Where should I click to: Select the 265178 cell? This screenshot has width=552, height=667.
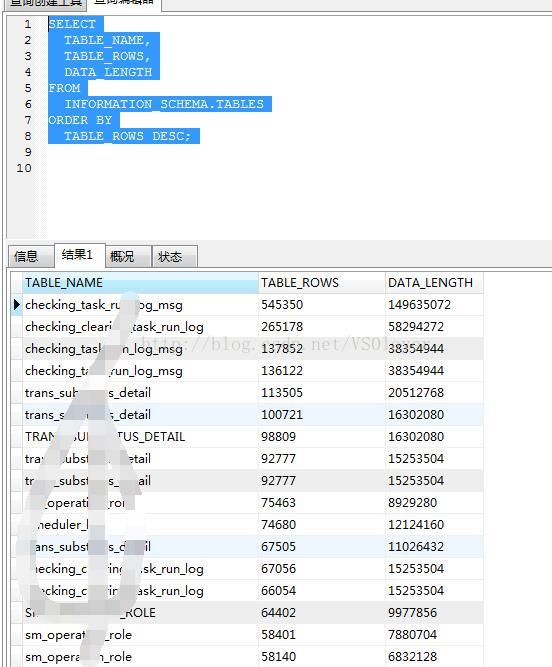click(x=321, y=327)
